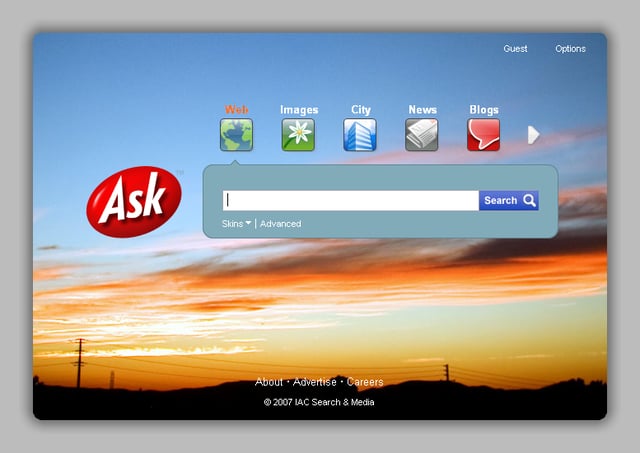Open the Options link
640x453 pixels.
tap(570, 49)
